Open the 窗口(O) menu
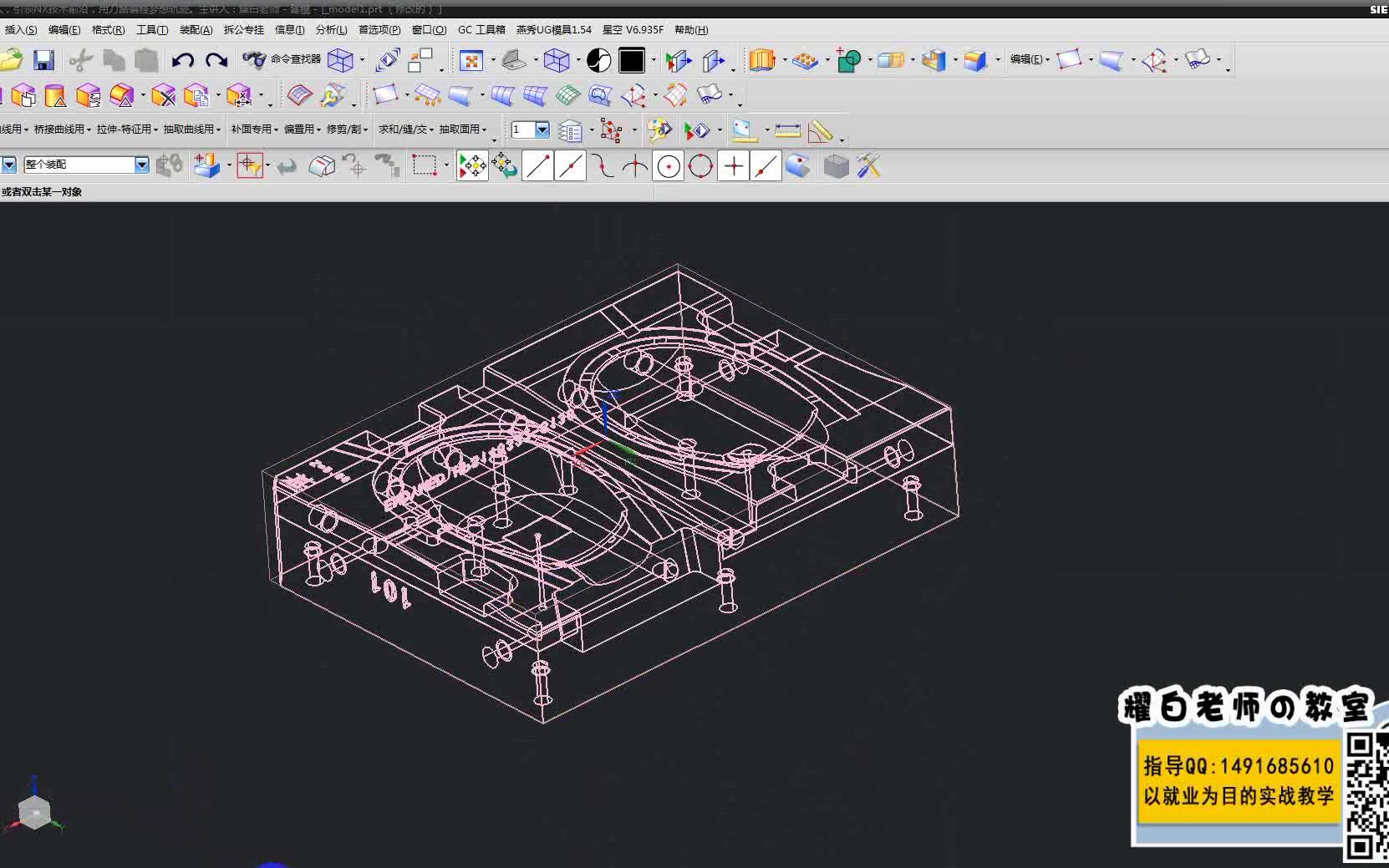Screen dimensions: 1389x868 [x=429, y=30]
